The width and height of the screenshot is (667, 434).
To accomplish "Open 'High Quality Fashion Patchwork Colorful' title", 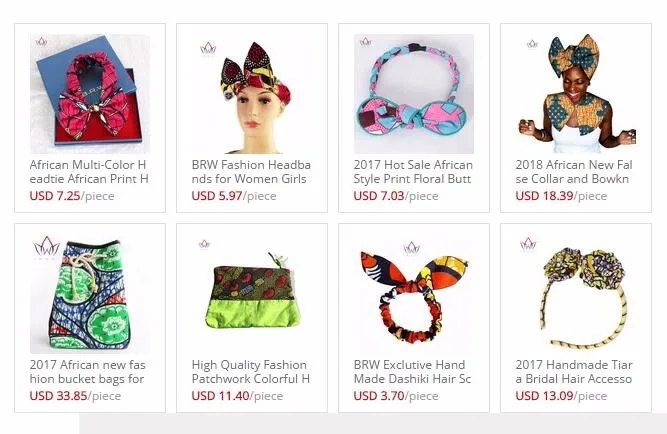I will click(251, 371).
